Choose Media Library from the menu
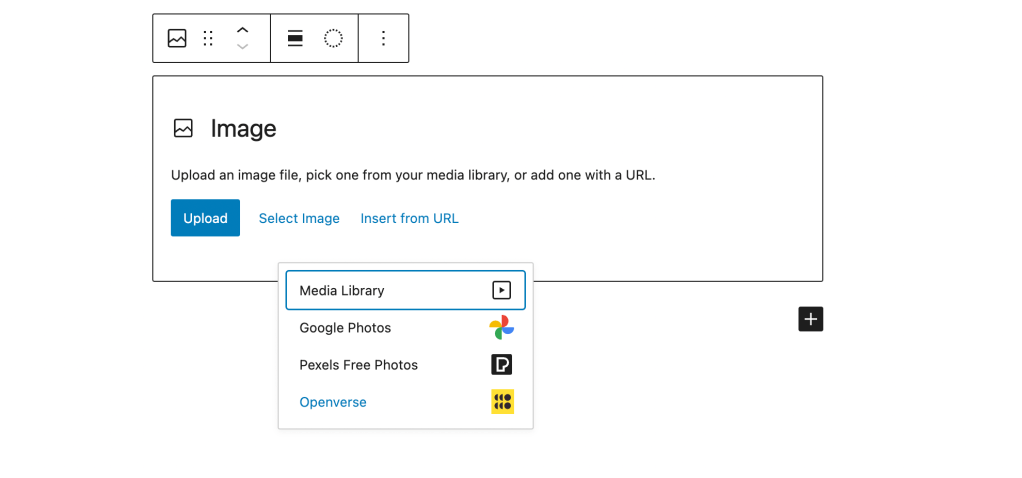The image size is (1022, 478). (x=405, y=290)
